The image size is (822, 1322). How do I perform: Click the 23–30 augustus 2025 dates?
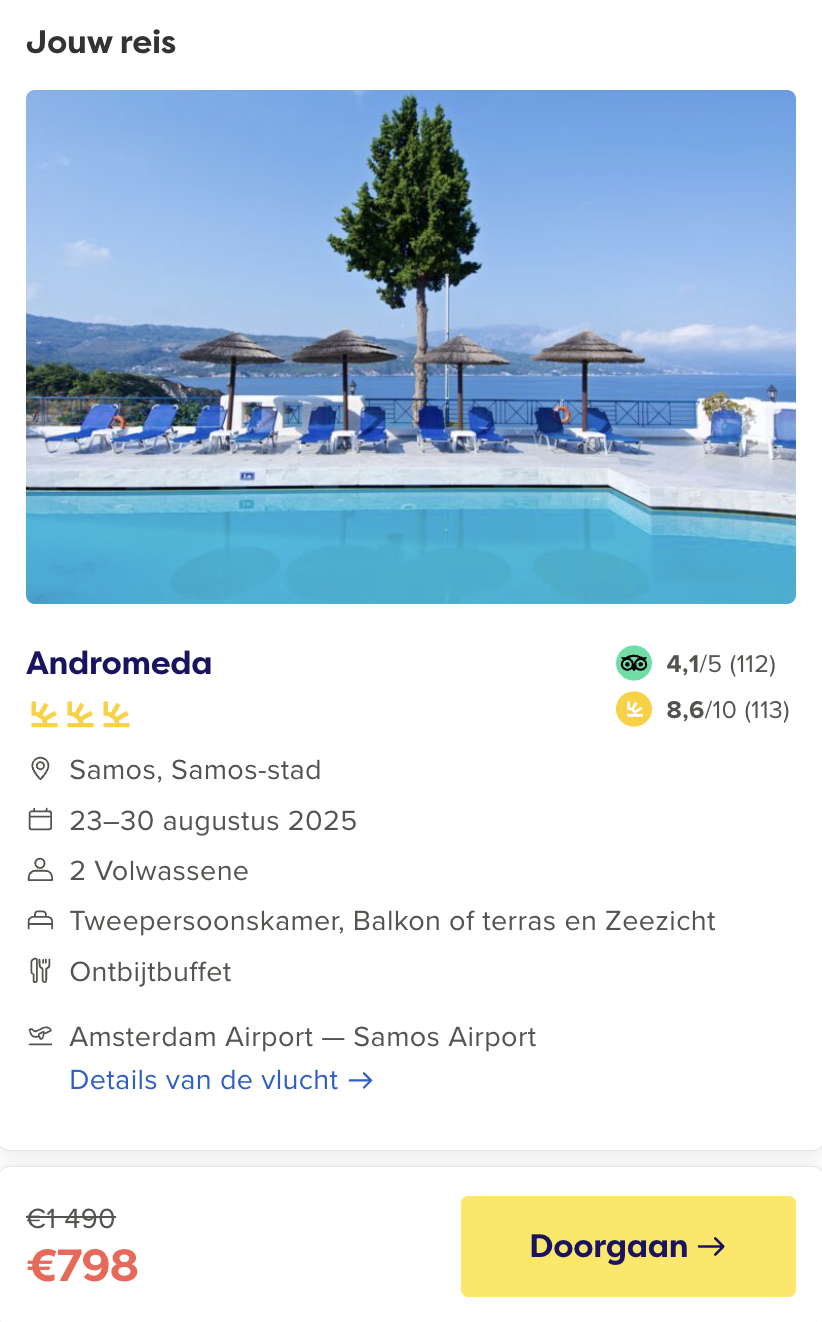[213, 821]
